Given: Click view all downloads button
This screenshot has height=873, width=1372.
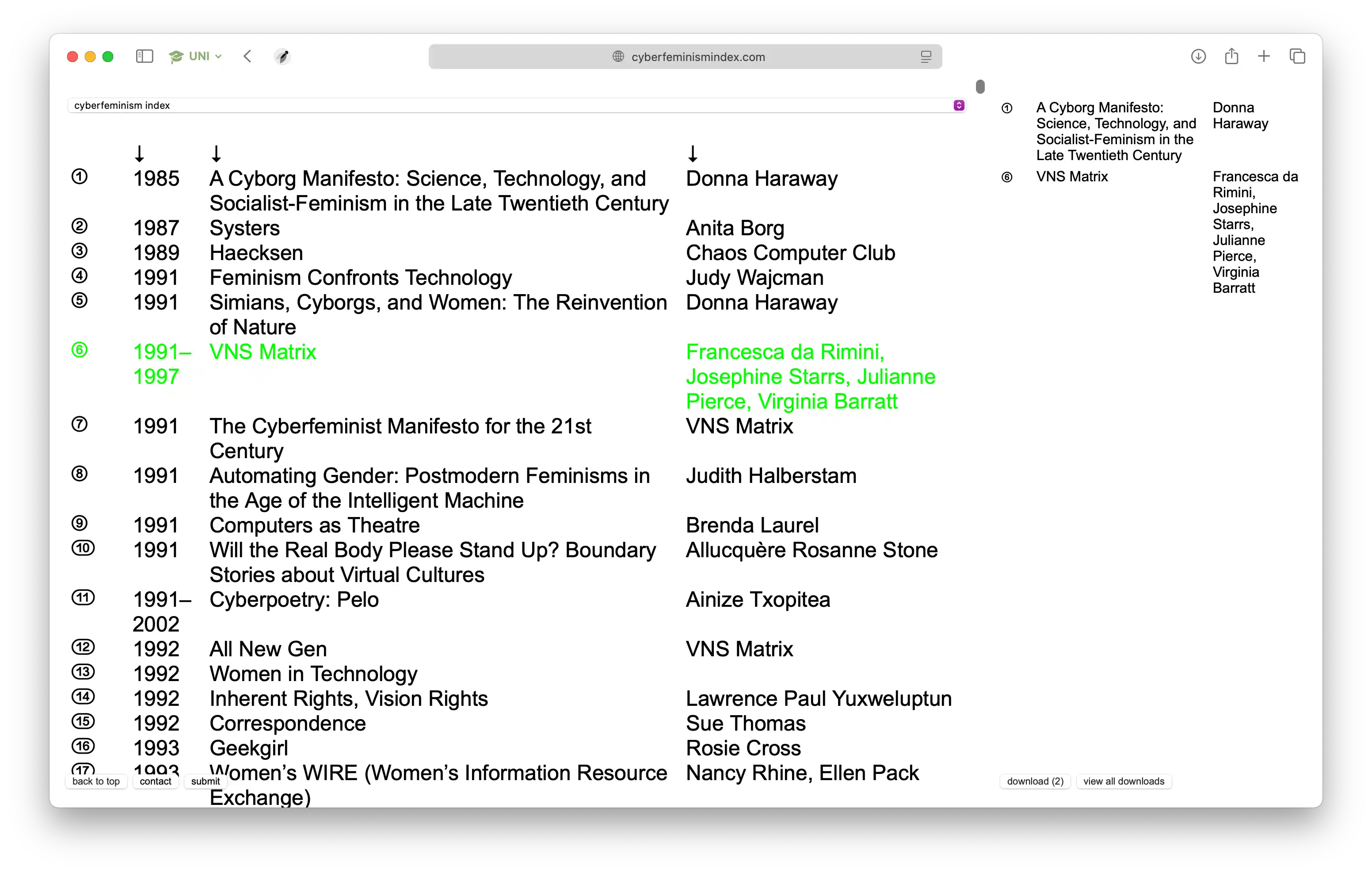Looking at the screenshot, I should (1124, 781).
